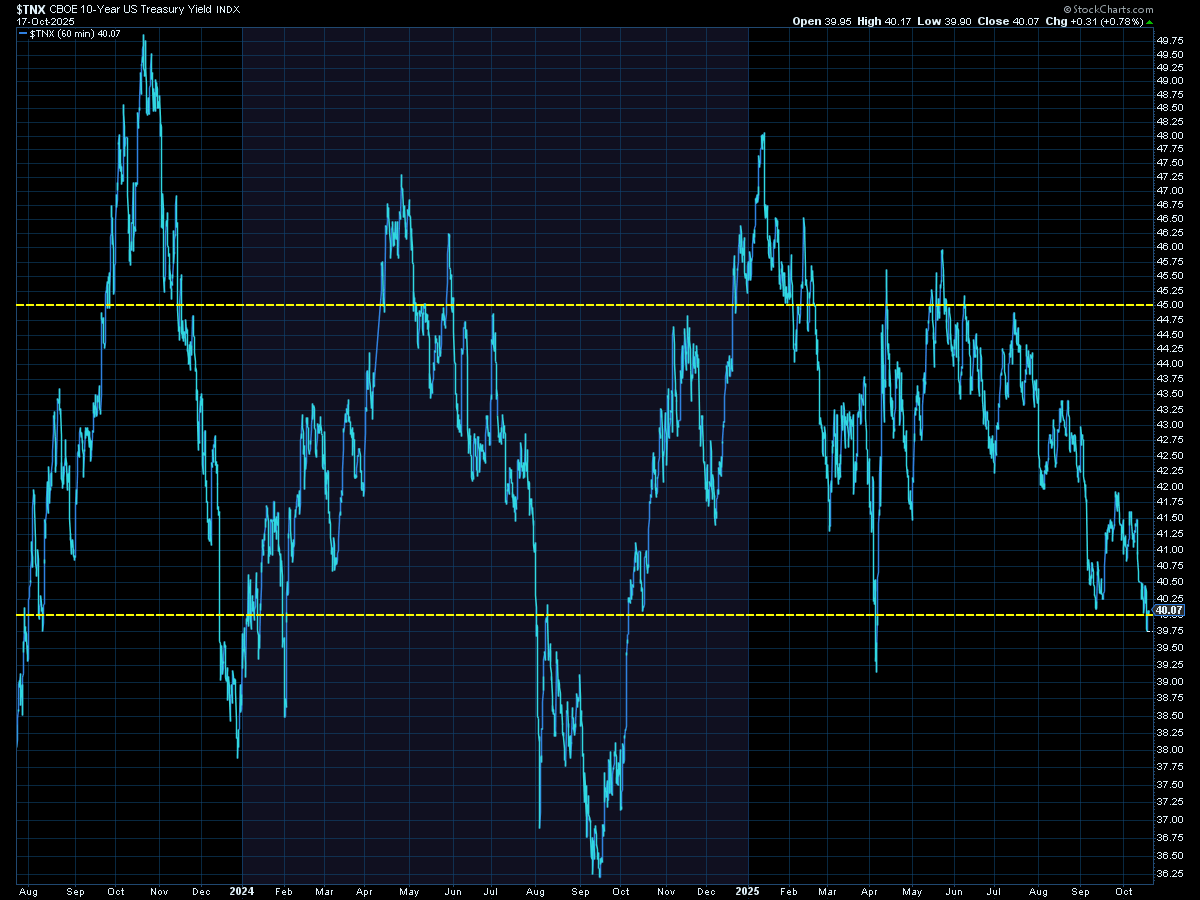
Task: Click the yellow dashed line at 45.00
Action: coord(600,305)
